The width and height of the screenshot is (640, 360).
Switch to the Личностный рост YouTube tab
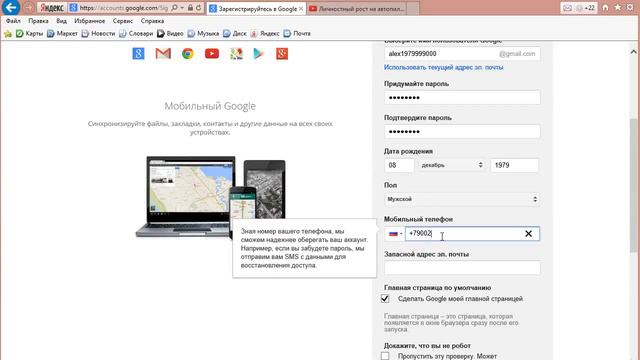click(x=356, y=9)
